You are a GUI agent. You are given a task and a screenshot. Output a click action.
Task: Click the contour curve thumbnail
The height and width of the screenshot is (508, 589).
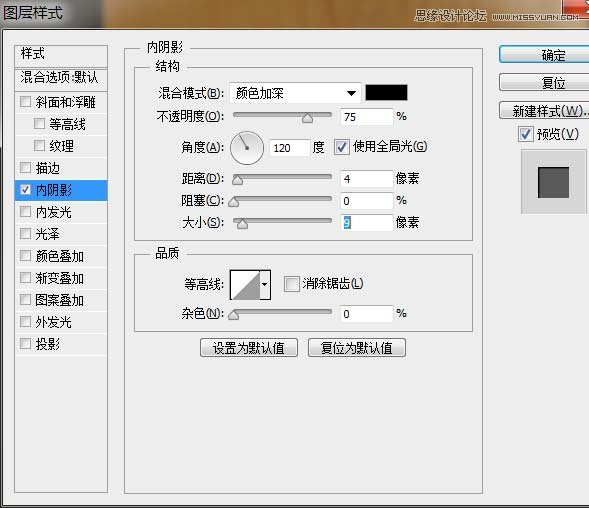click(245, 285)
